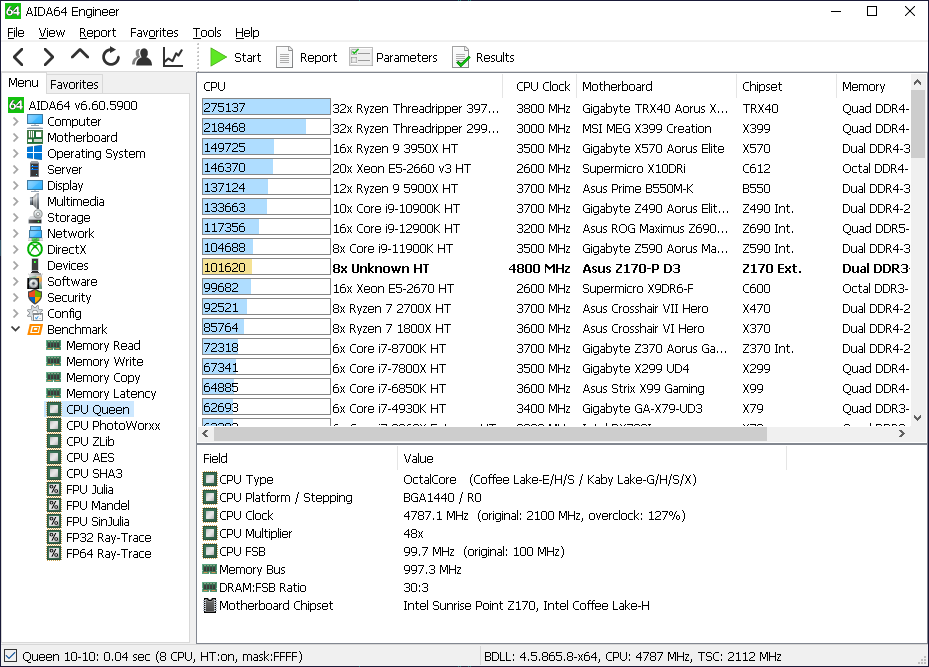Open the Report menu
The width and height of the screenshot is (929, 667).
(97, 33)
